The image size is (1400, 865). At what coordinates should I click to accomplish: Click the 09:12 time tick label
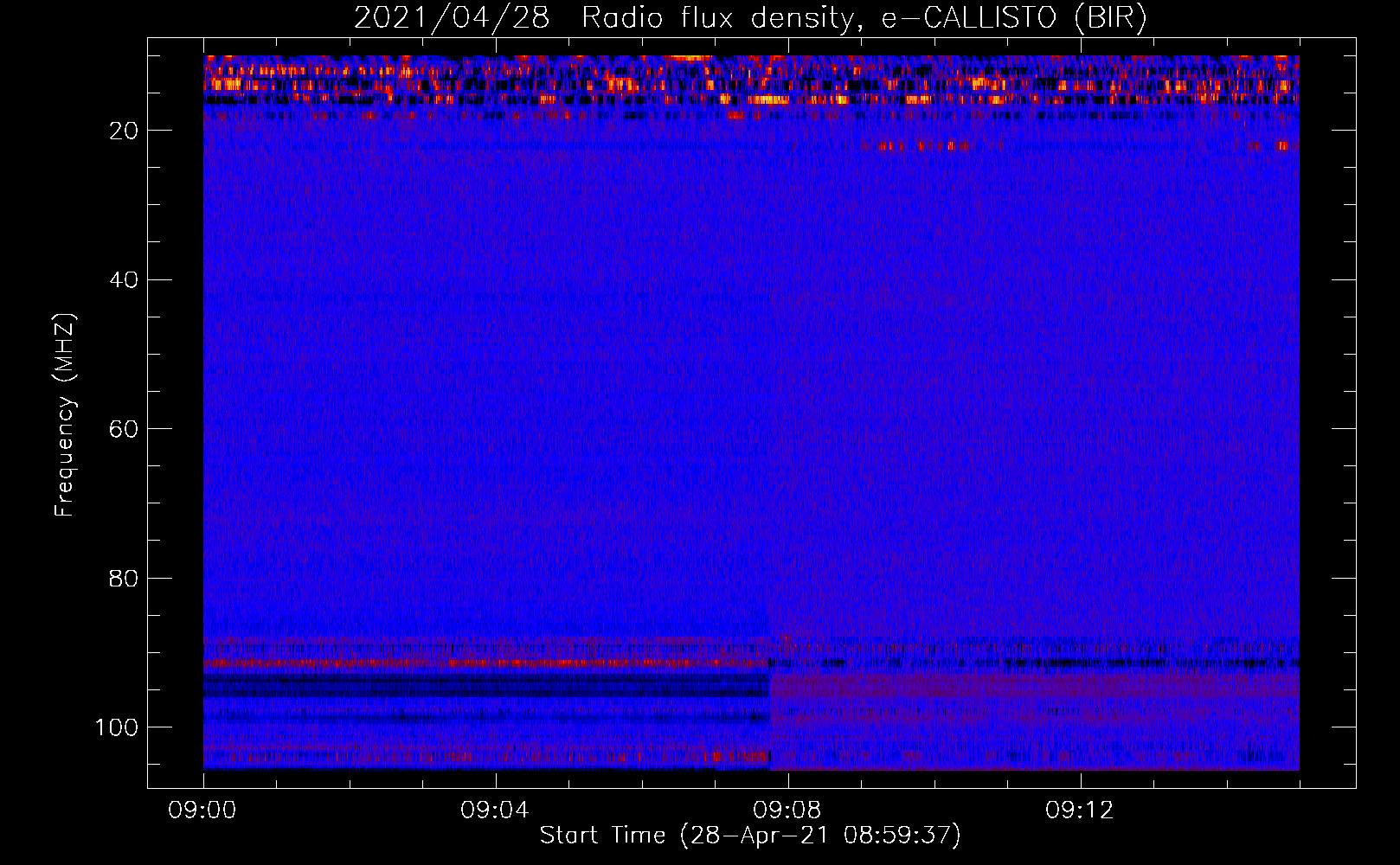point(1080,811)
